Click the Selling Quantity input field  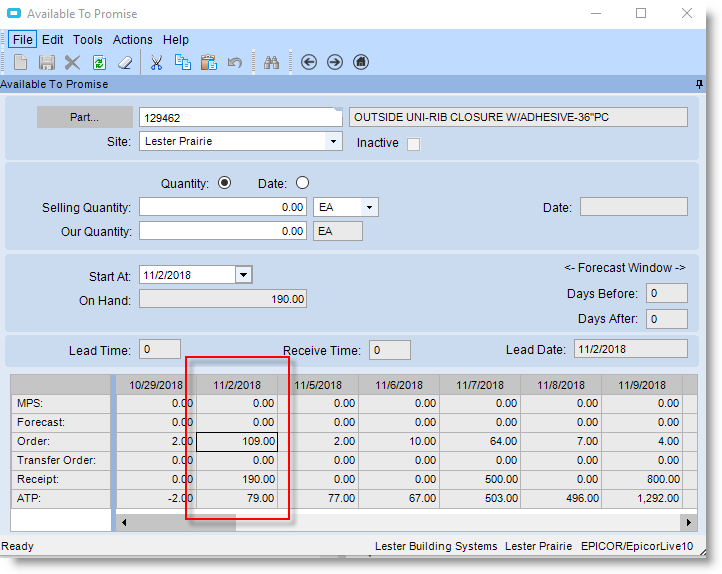click(x=223, y=207)
